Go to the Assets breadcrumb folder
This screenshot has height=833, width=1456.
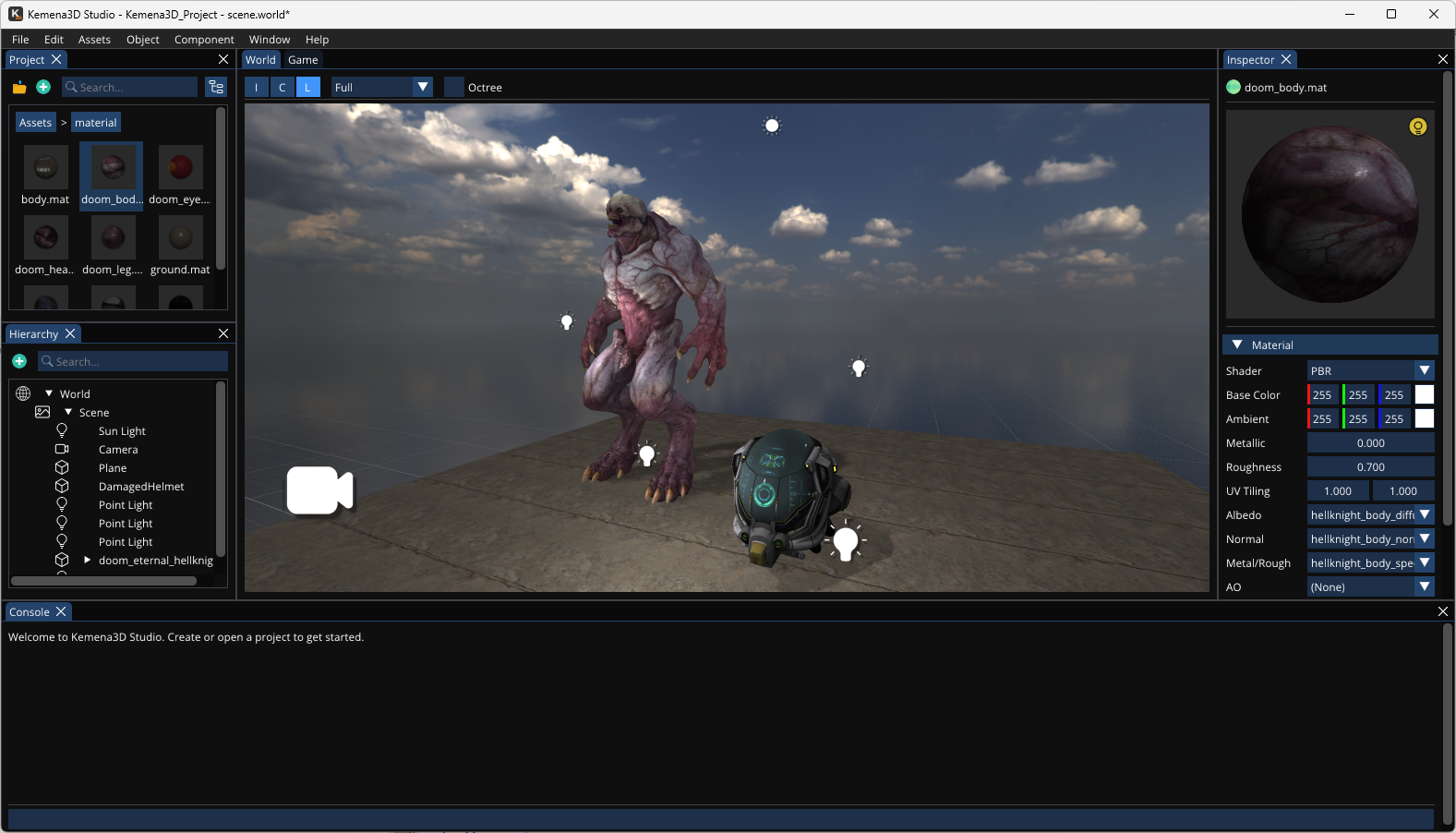coord(35,123)
